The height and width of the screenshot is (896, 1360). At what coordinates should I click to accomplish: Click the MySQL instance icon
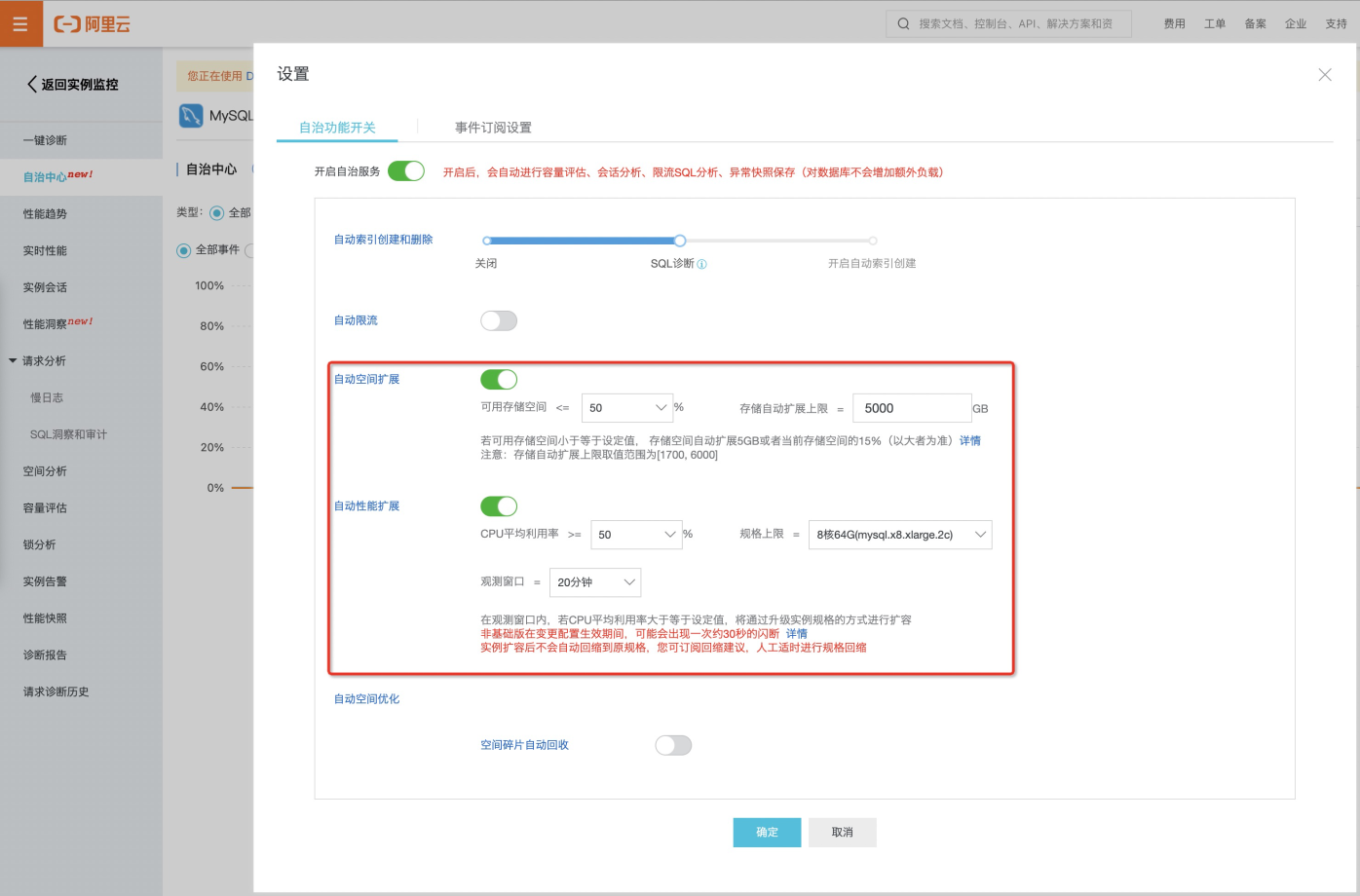[191, 116]
